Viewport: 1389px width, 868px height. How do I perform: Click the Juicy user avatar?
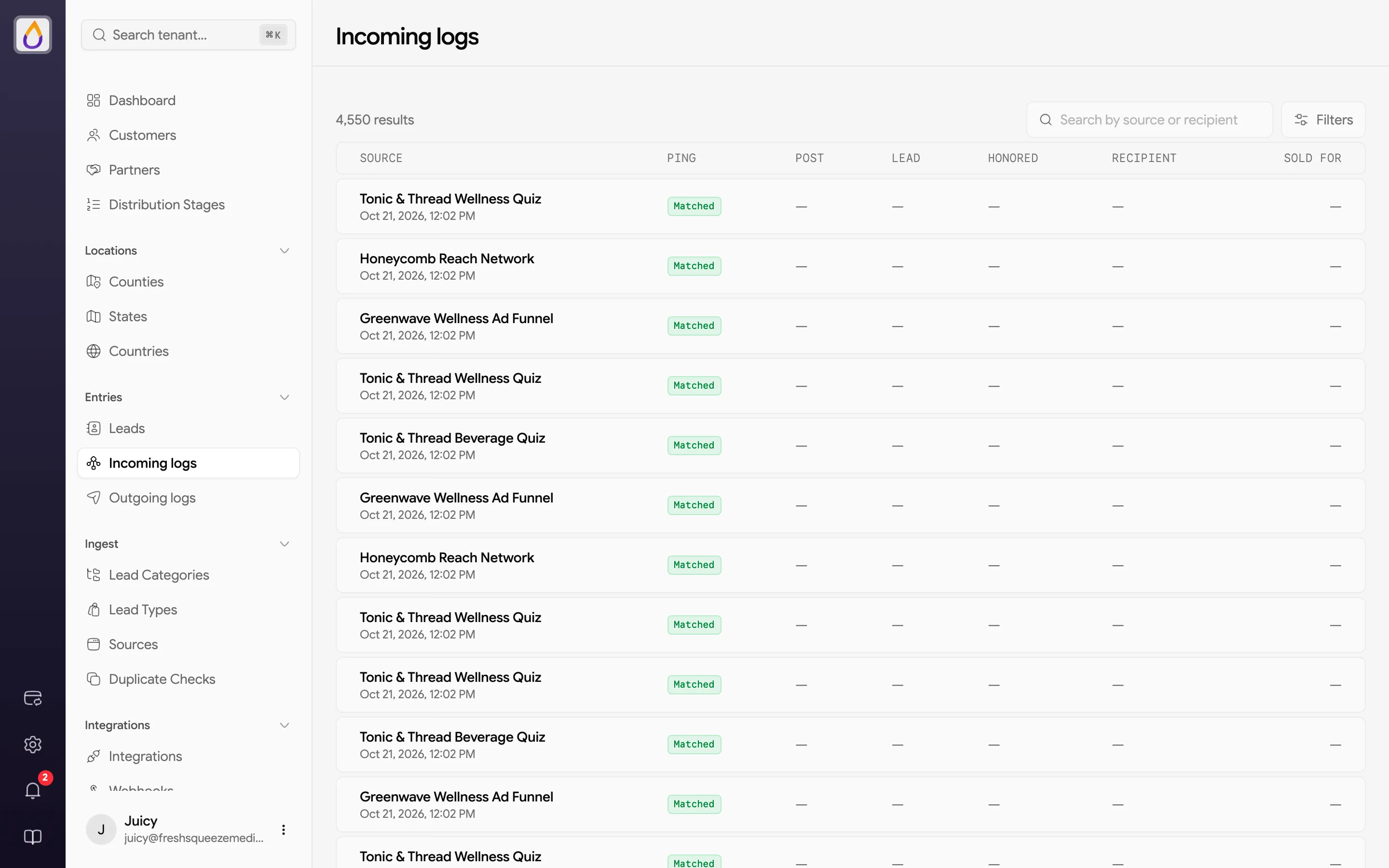point(101,829)
